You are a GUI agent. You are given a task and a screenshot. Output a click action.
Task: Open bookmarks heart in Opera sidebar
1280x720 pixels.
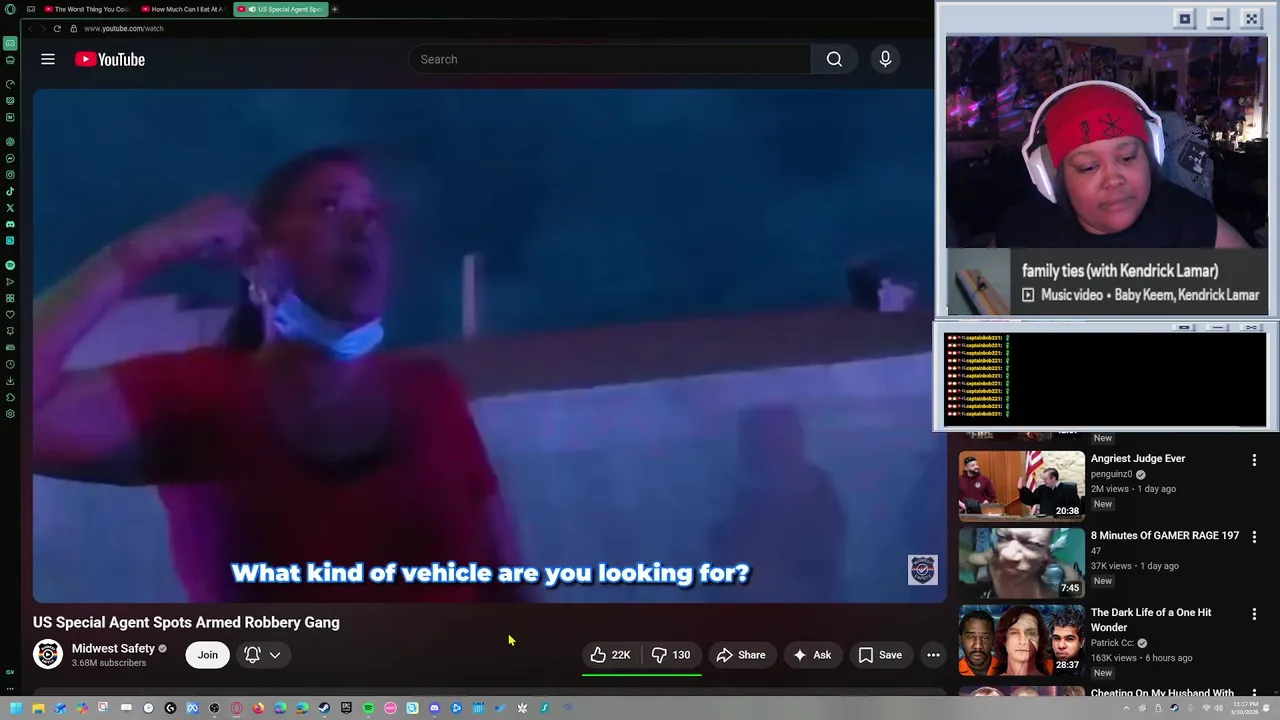coord(10,314)
